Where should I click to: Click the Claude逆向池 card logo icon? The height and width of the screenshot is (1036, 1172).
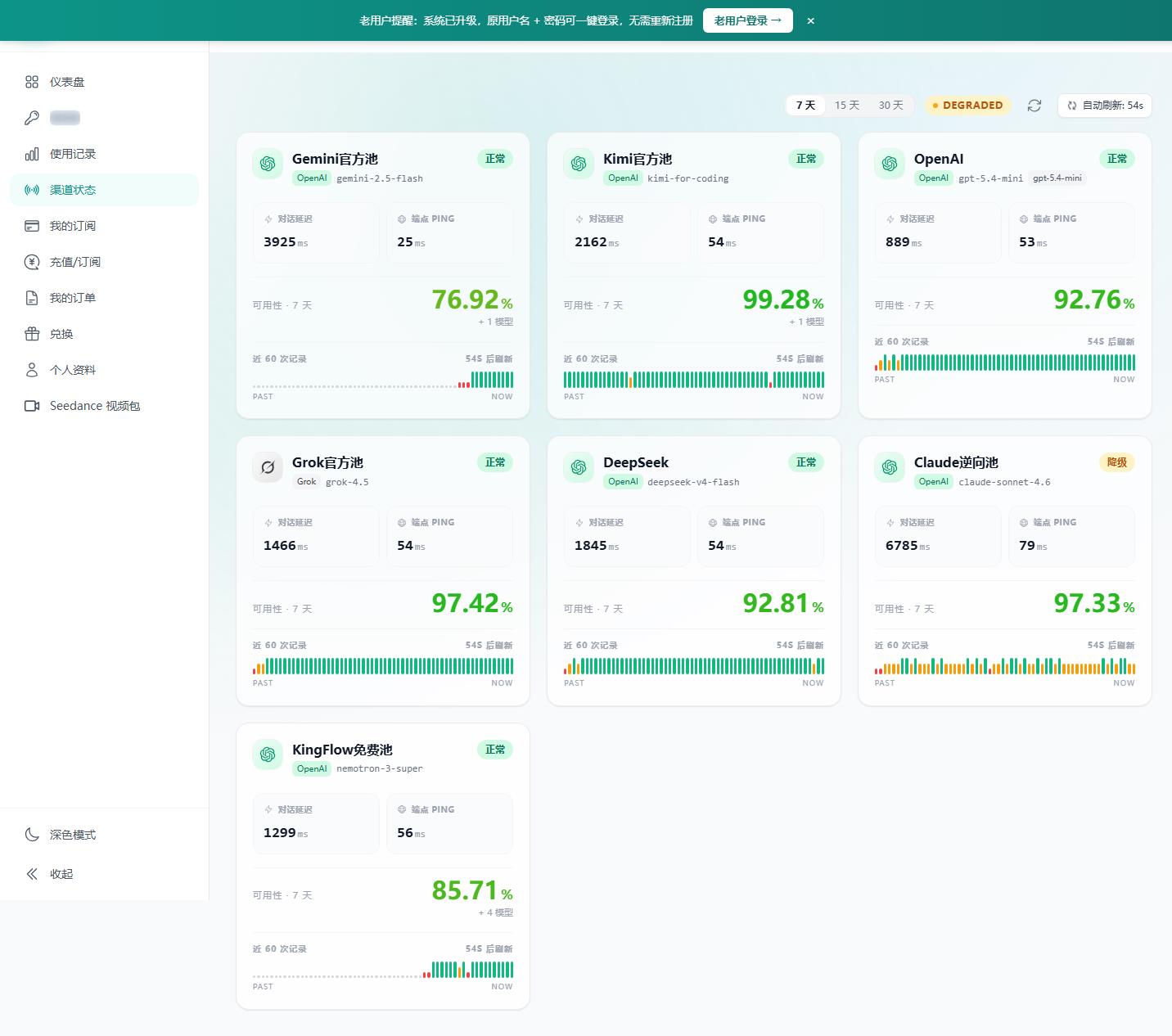890,467
